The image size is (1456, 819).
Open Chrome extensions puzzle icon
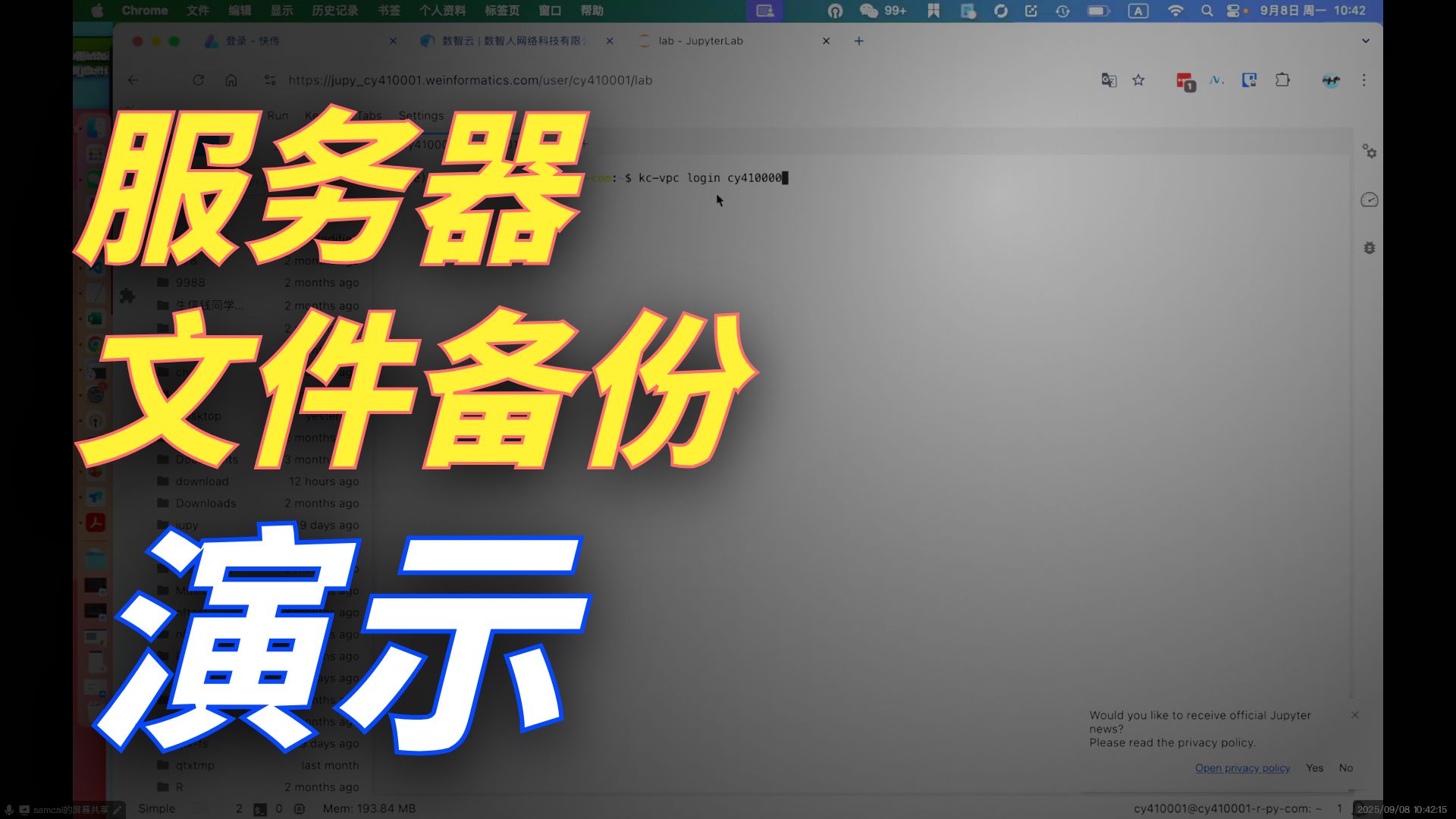[x=1282, y=80]
